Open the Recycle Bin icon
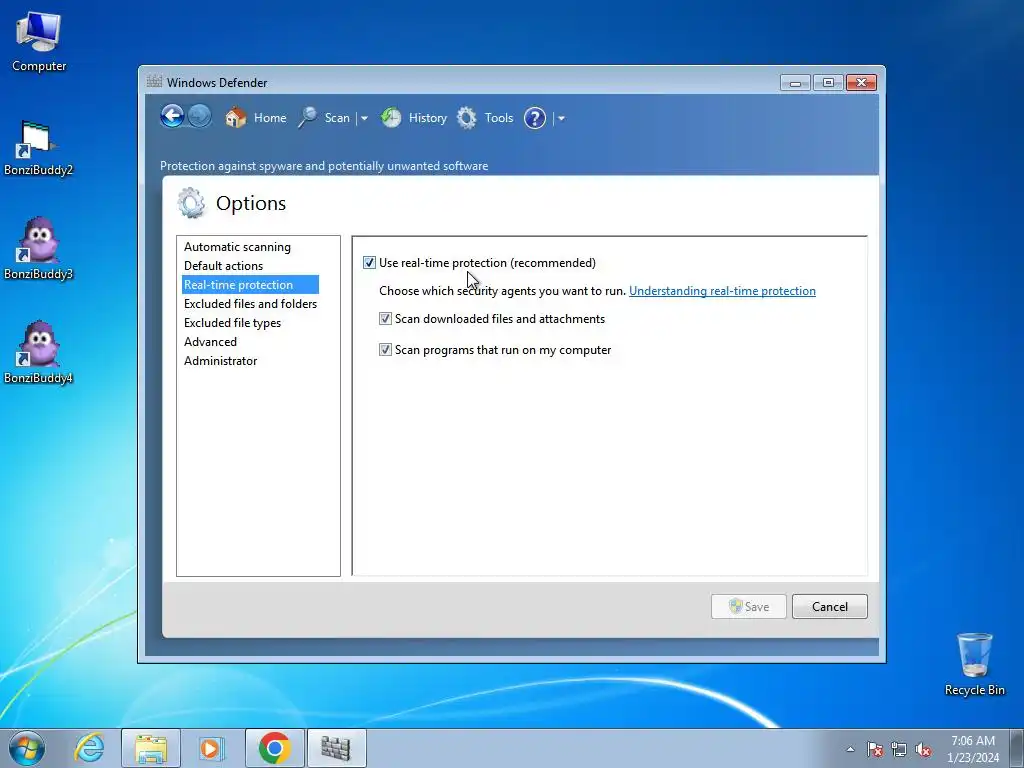 pos(974,664)
